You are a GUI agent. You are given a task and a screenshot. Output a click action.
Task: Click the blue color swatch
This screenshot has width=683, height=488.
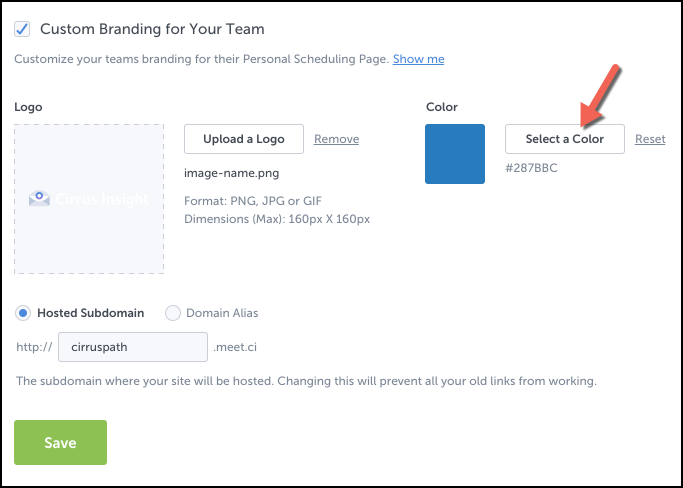click(455, 154)
